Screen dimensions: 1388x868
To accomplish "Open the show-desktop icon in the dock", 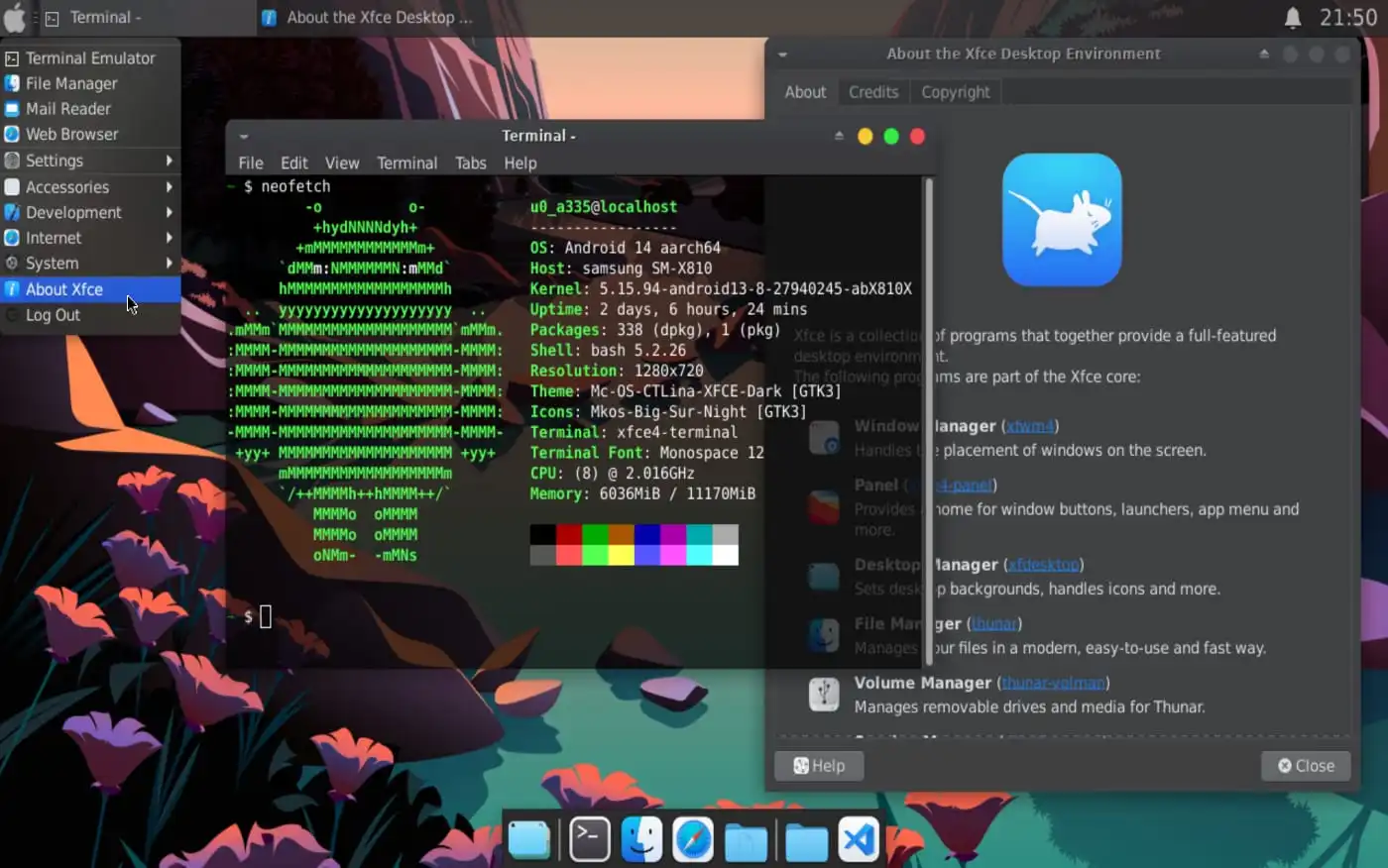I will click(x=529, y=841).
